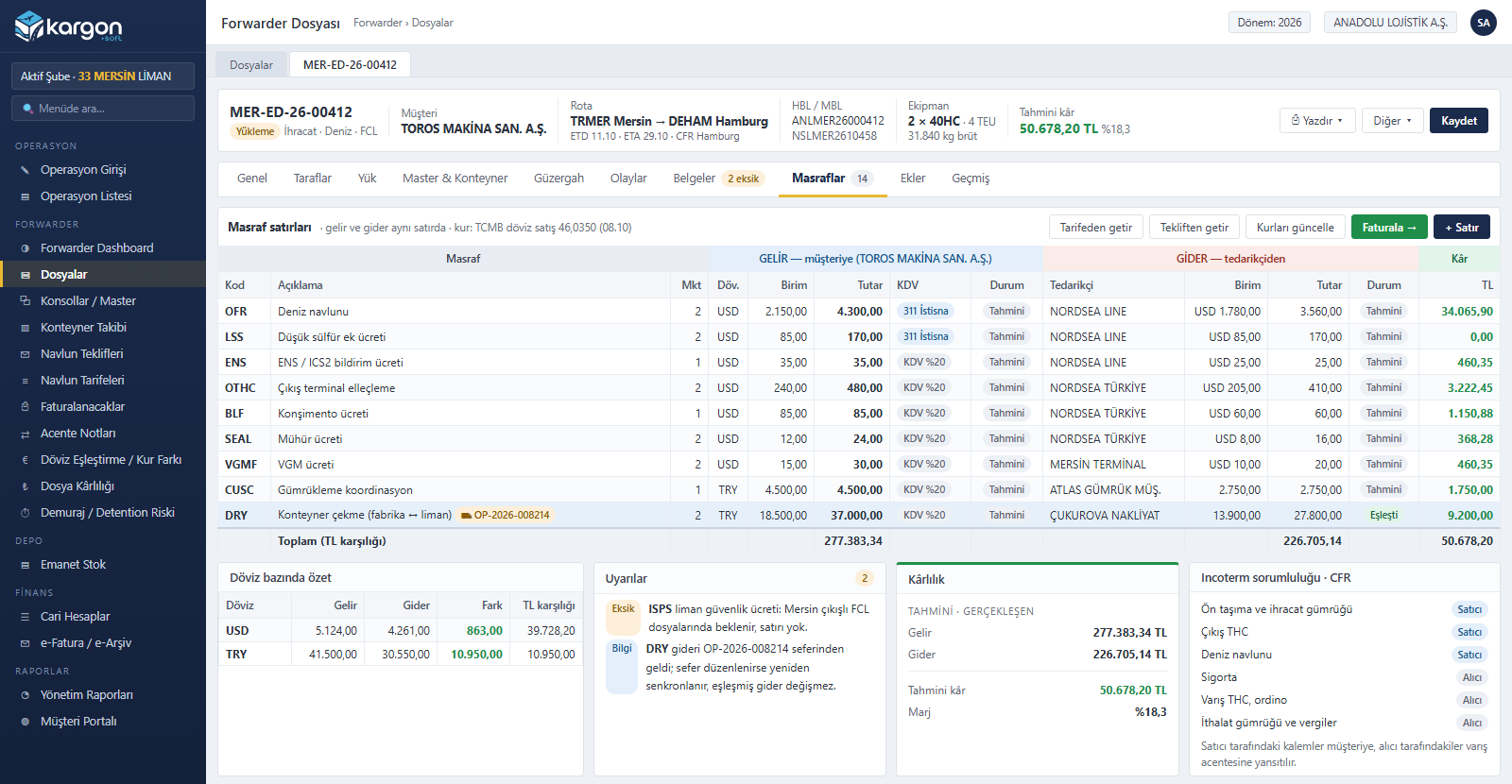Click the euro icon beside Döviz Eşleştirme
Viewport: 1512px width, 784px height.
(26, 460)
